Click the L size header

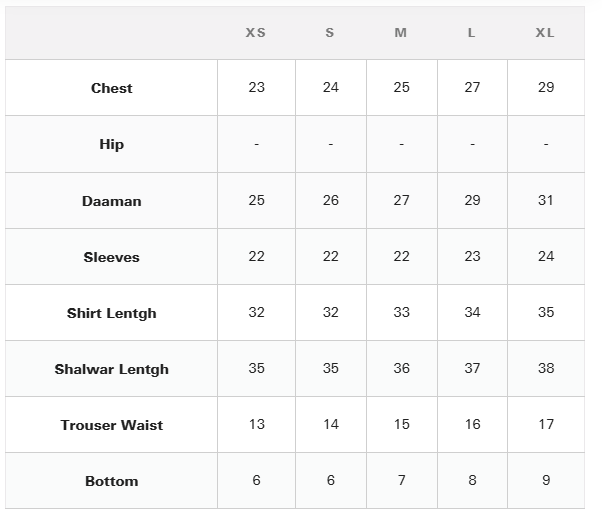471,33
